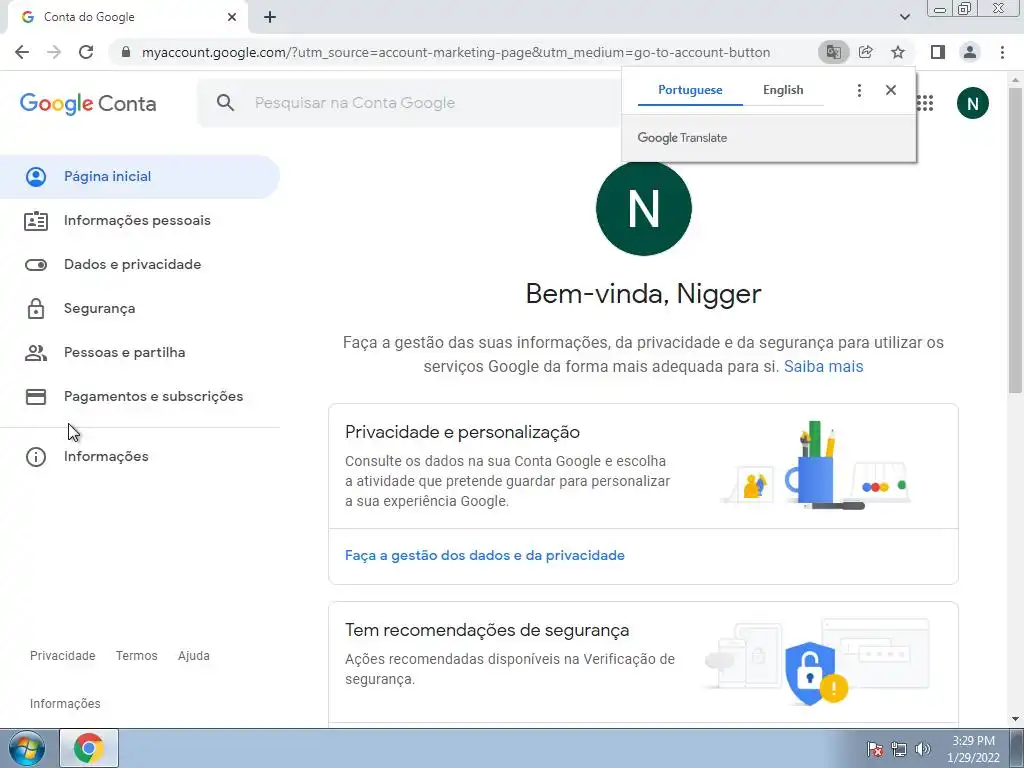This screenshot has width=1024, height=768.
Task: Open Pessoas e partilha in the sidebar
Action: pyautogui.click(x=140, y=353)
